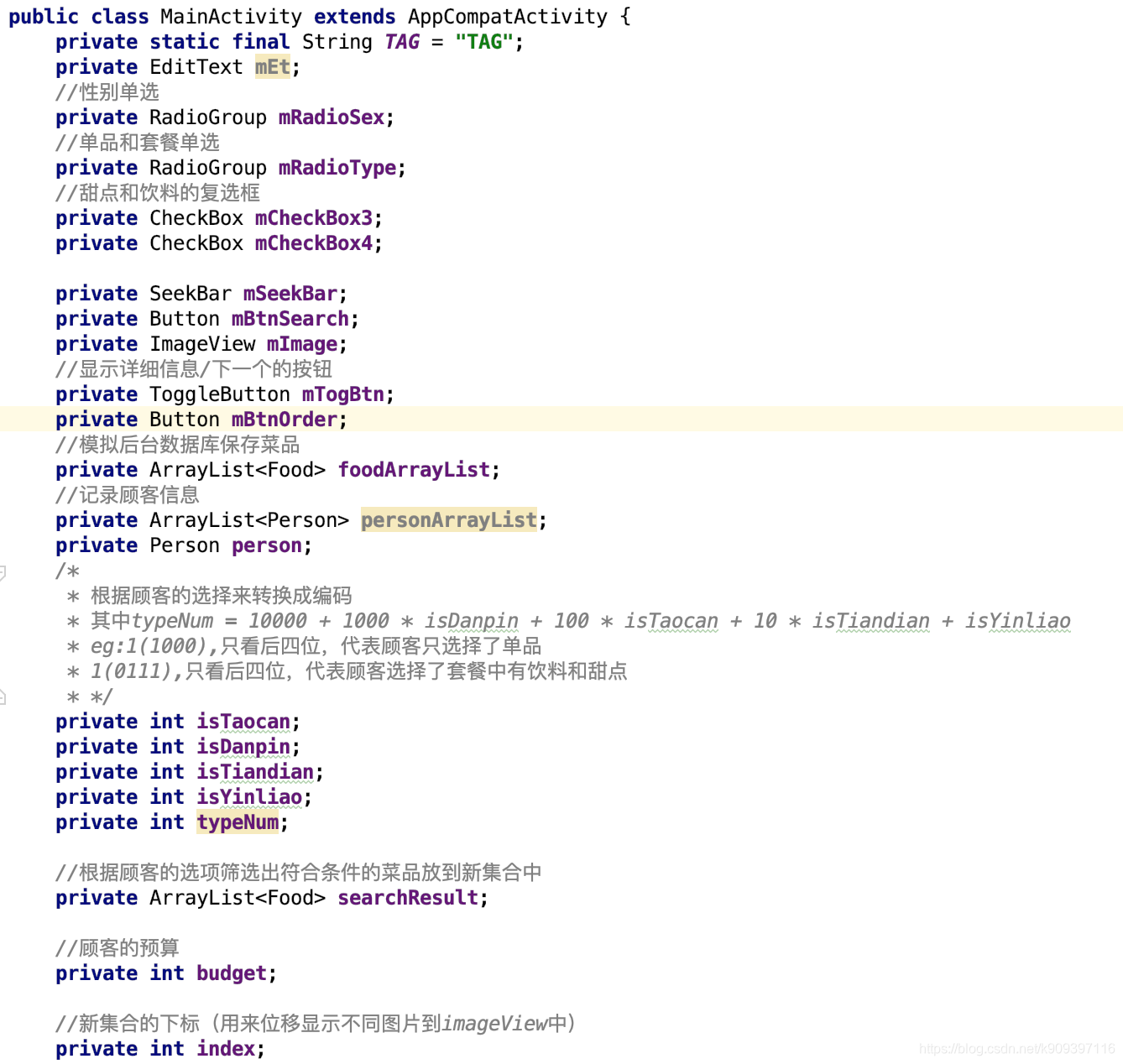Click the comment //模拟后台数据库保存菜品
Image resolution: width=1123 pixels, height=1064 pixels.
click(x=178, y=445)
